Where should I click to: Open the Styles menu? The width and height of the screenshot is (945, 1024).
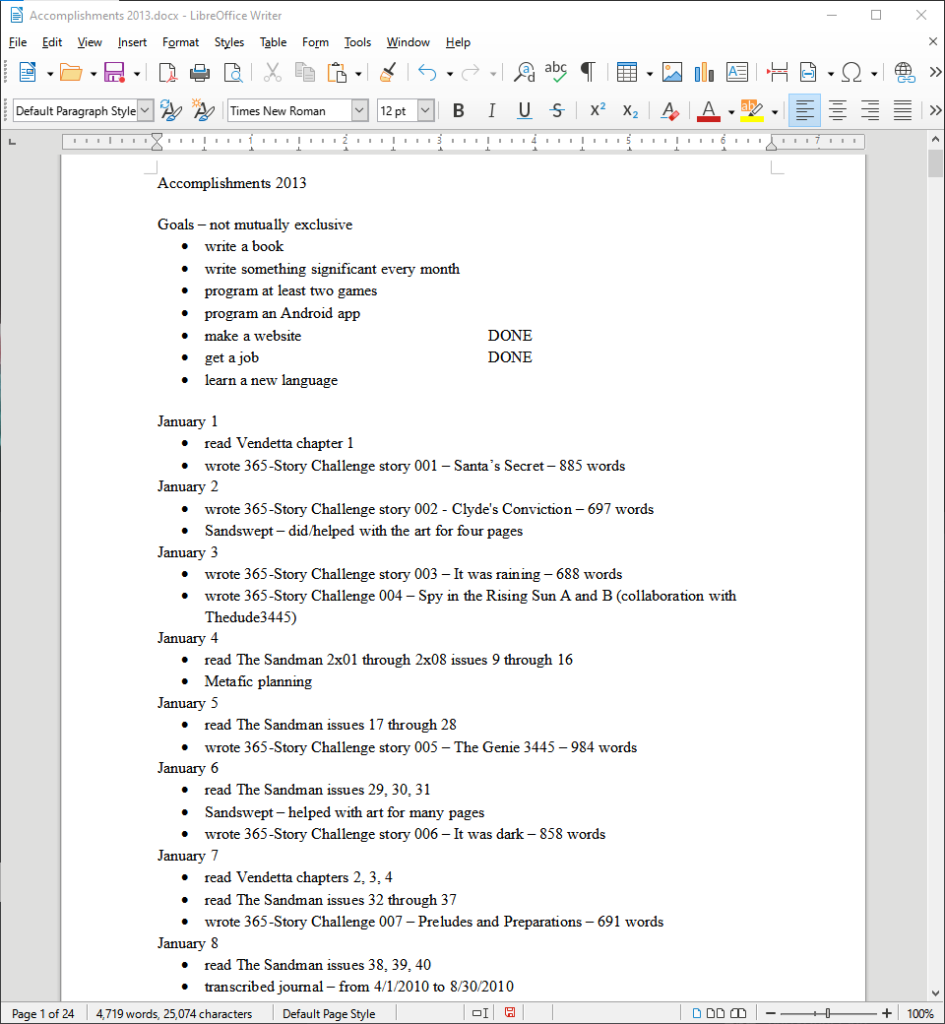coord(229,42)
